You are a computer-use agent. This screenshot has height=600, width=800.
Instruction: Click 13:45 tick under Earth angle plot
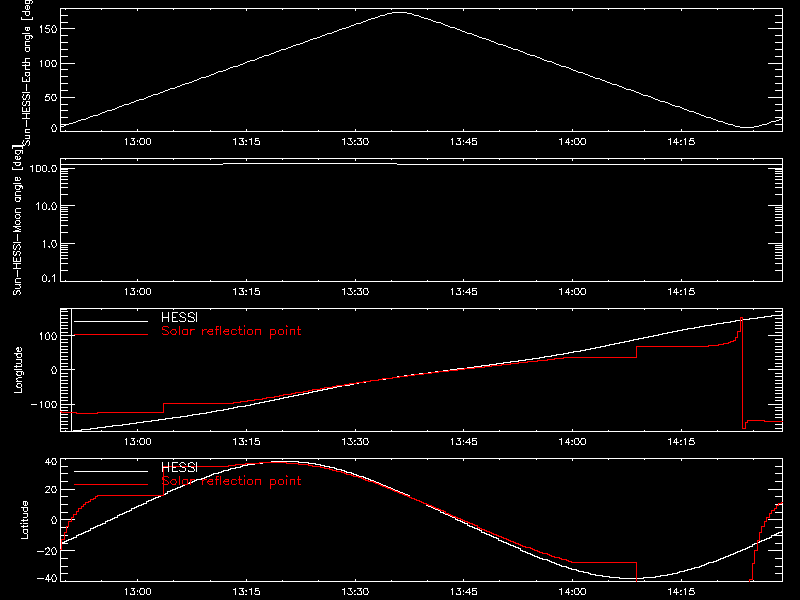[x=464, y=142]
